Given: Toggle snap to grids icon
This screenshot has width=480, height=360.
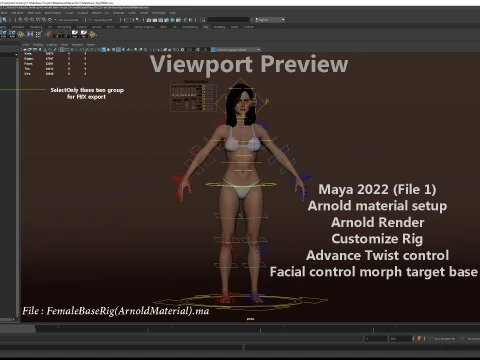Looking at the screenshot, I should point(20,20).
